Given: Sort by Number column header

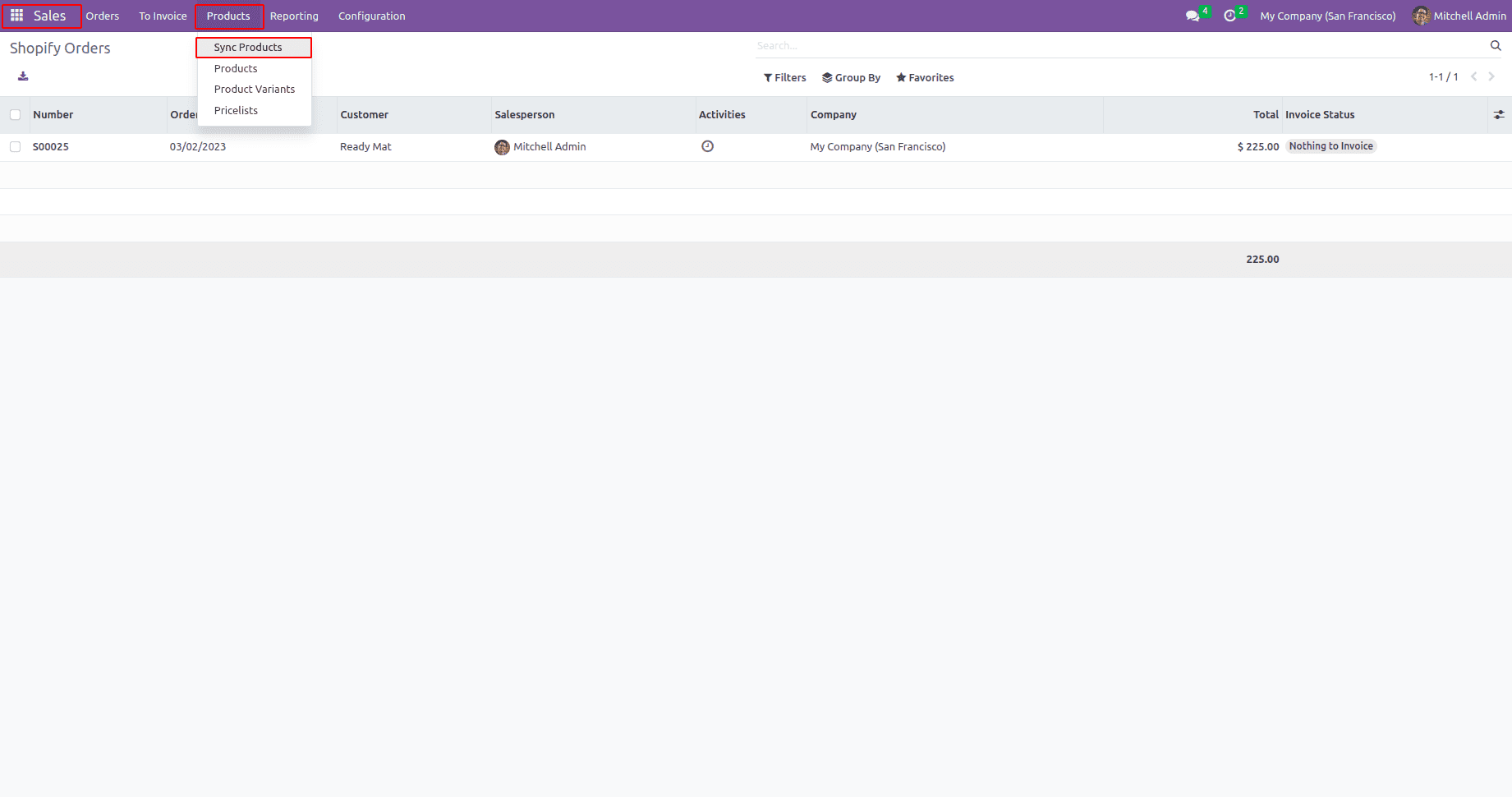Looking at the screenshot, I should pyautogui.click(x=53, y=115).
